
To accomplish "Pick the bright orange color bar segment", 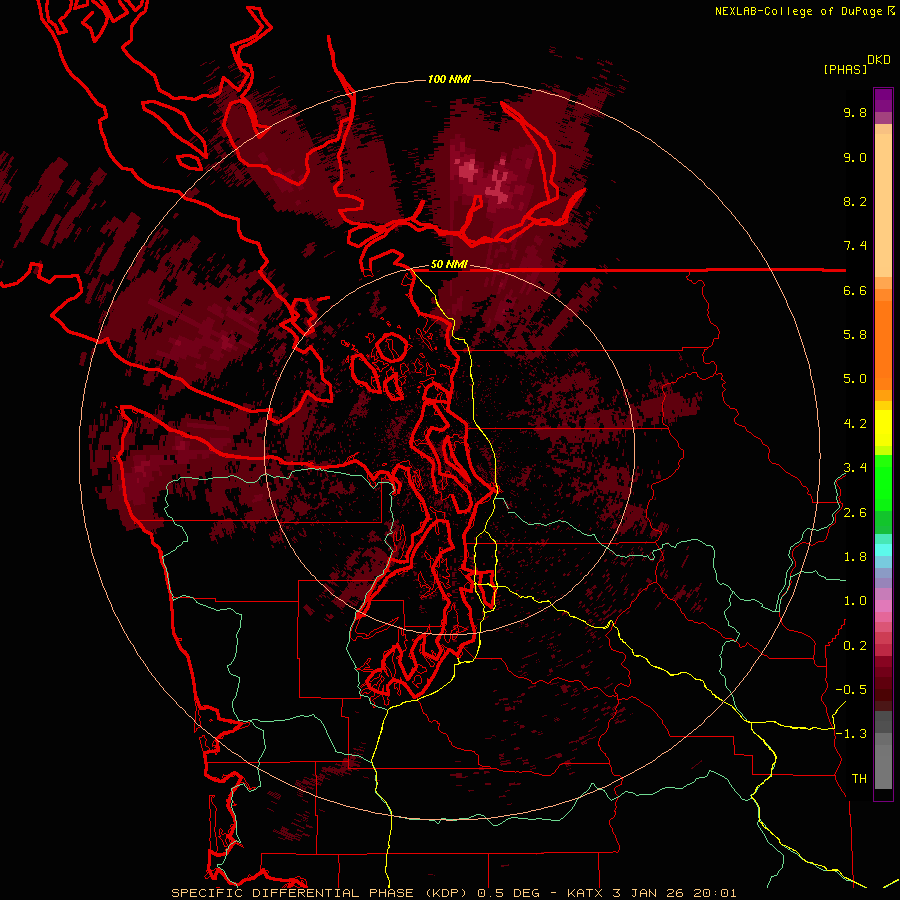I will pos(883,344).
